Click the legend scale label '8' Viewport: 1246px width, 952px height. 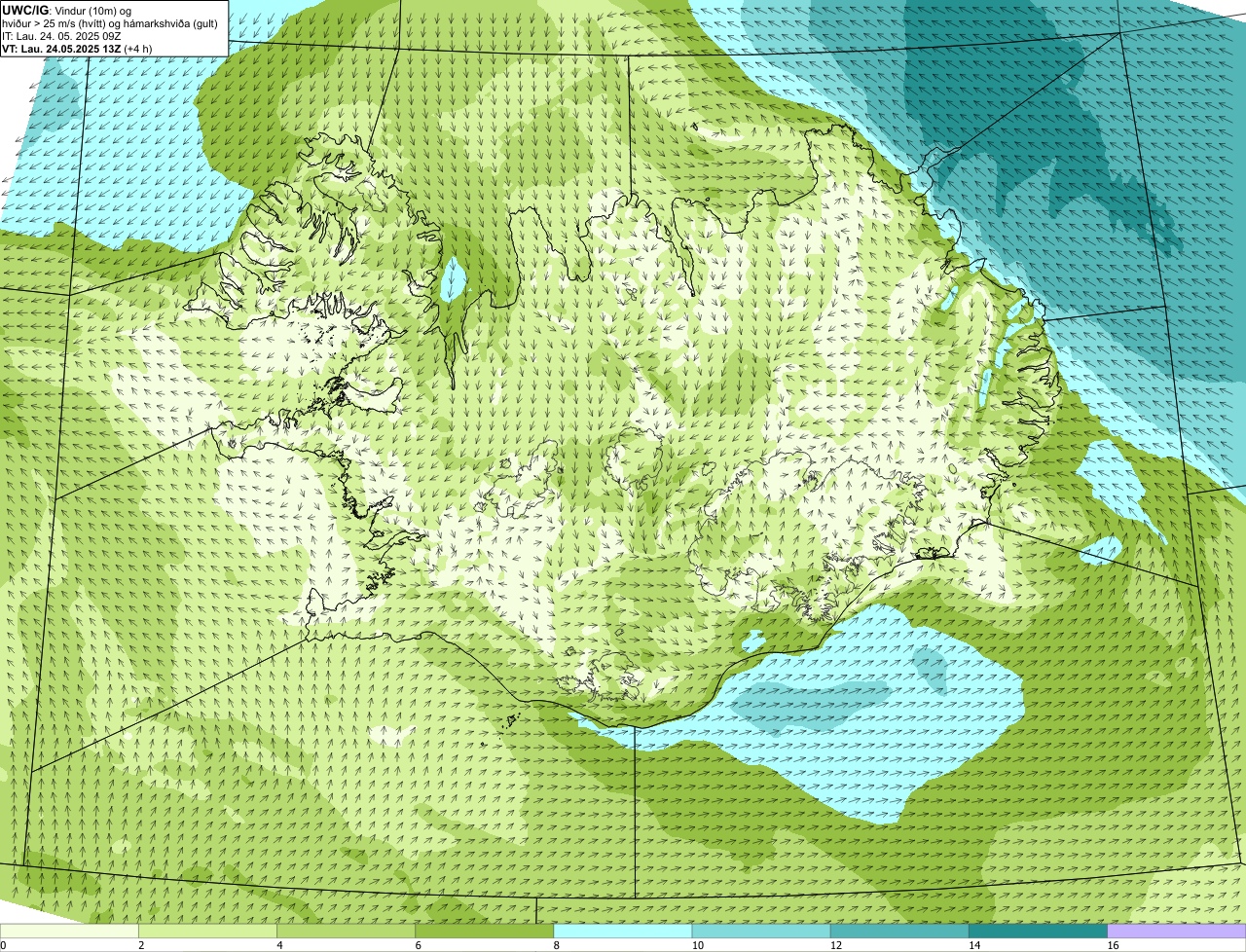[557, 945]
